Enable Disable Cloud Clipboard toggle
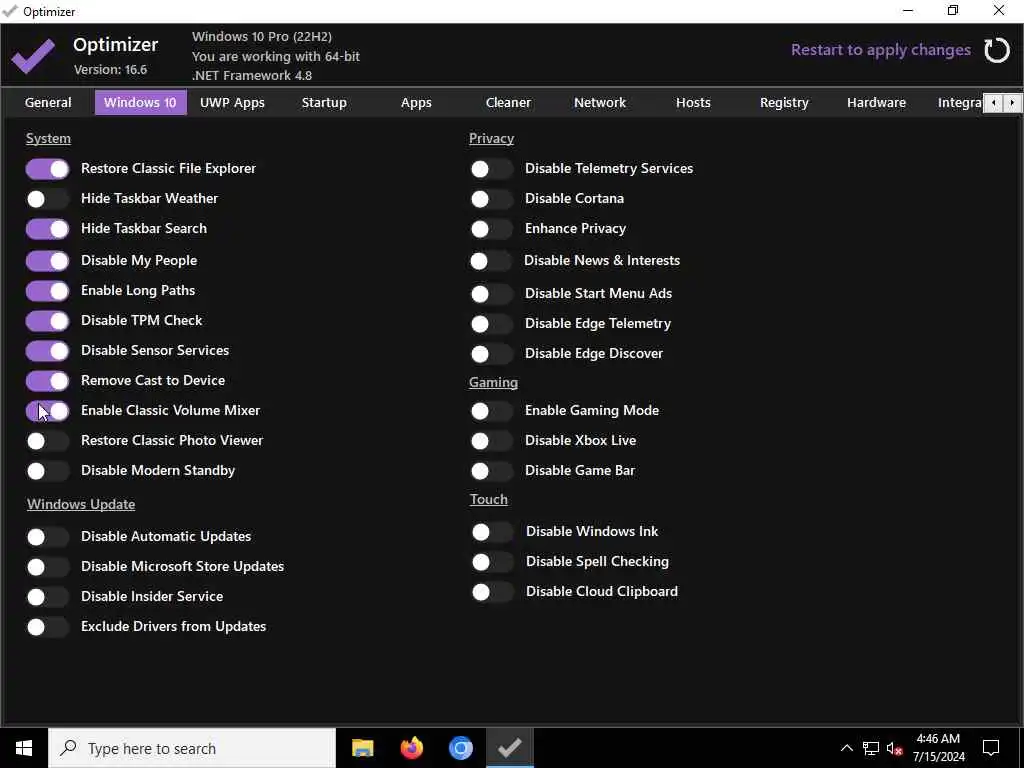The width and height of the screenshot is (1024, 768). [492, 592]
